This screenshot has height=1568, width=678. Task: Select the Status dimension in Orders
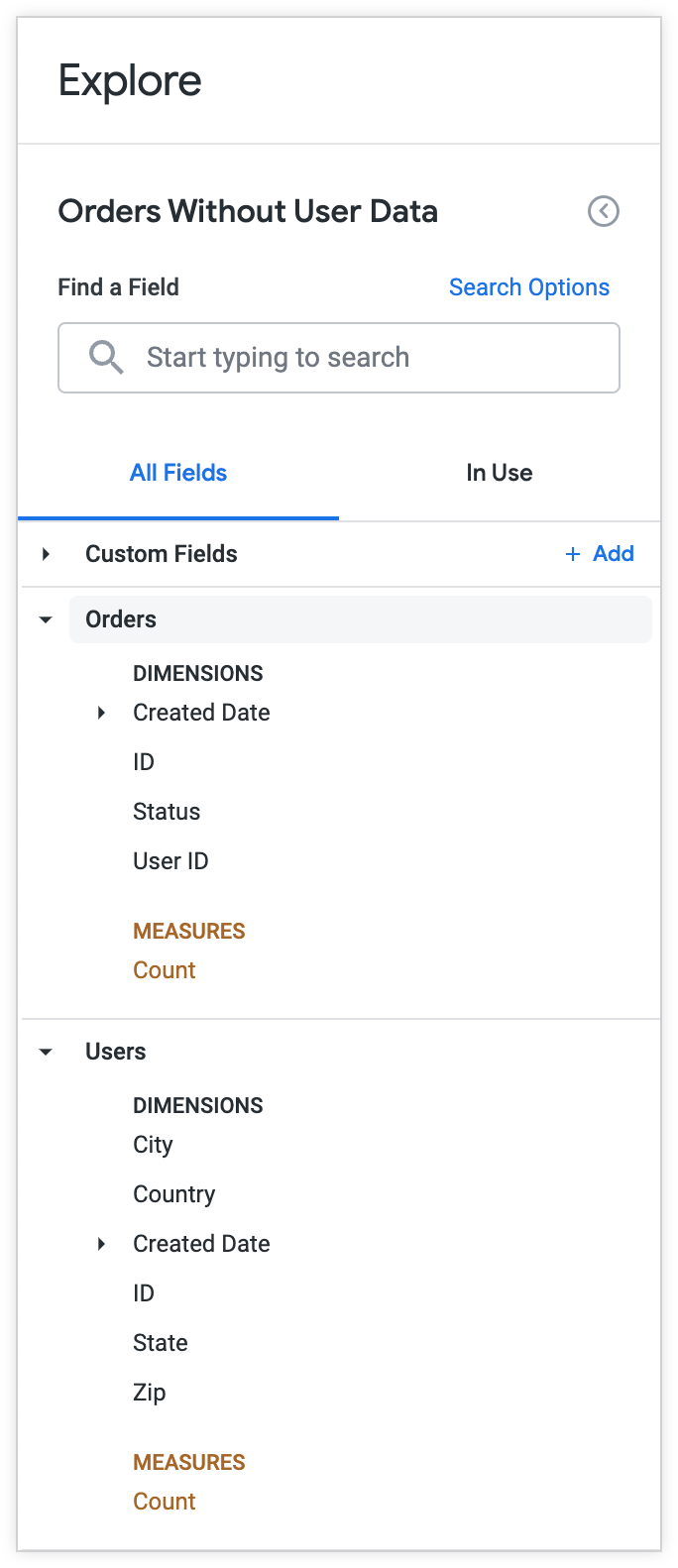point(167,811)
